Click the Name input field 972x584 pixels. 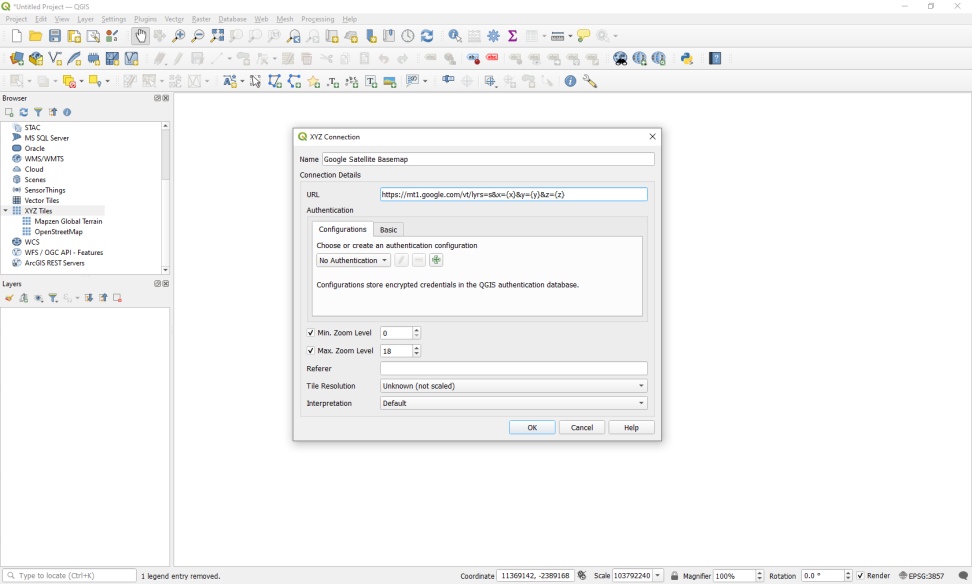click(x=488, y=159)
